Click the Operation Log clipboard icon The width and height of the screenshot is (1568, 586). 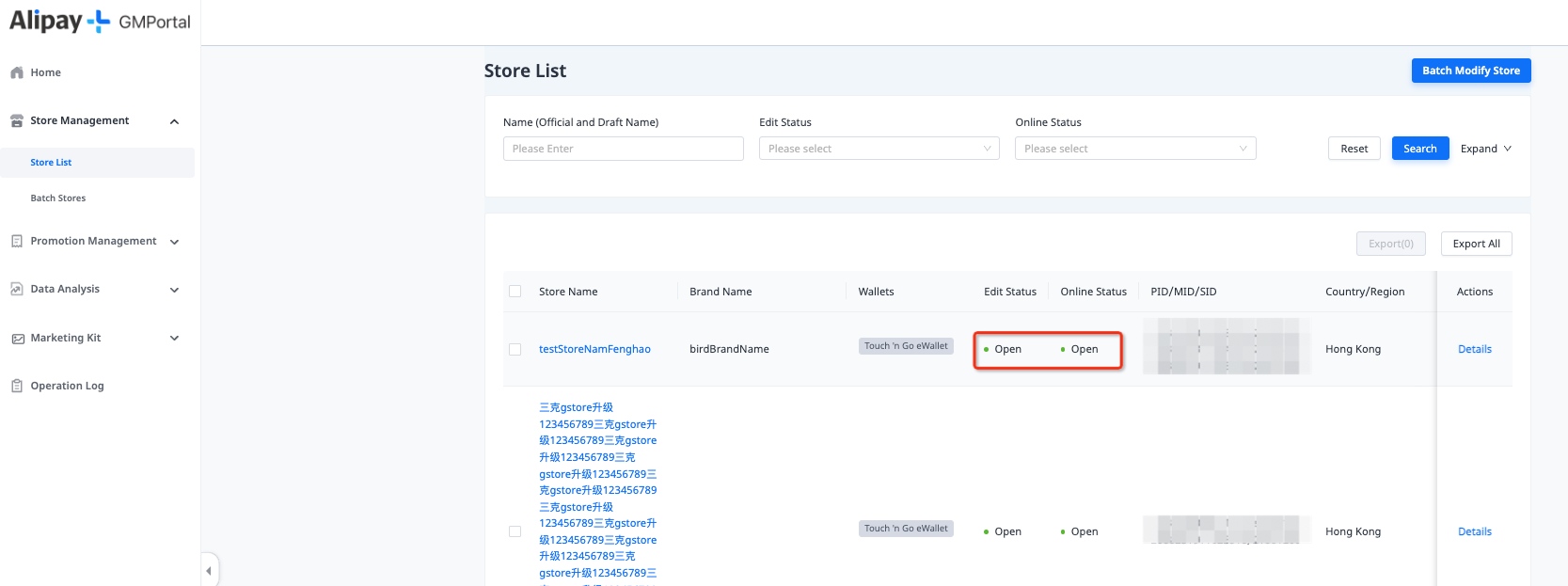pyautogui.click(x=17, y=386)
